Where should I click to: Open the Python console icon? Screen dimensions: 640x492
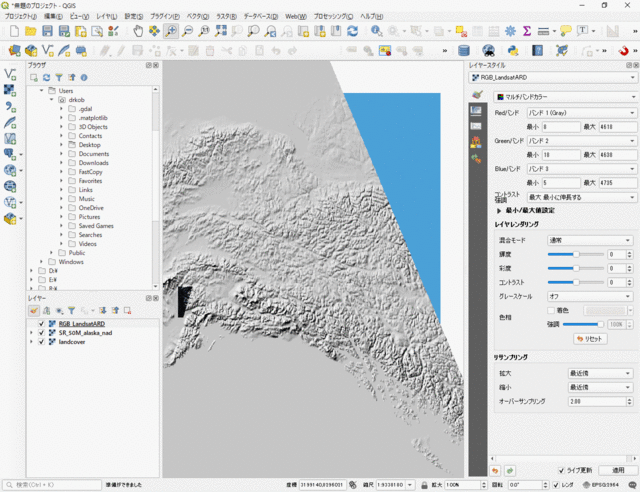[x=513, y=51]
